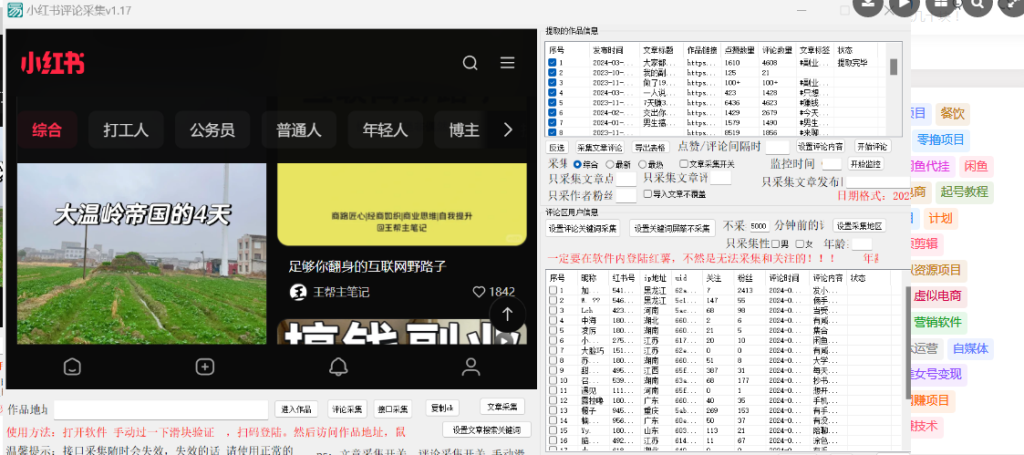1024x455 pixels.
Task: Focus the 点赞/评论间隔时 input box
Action: [777, 147]
